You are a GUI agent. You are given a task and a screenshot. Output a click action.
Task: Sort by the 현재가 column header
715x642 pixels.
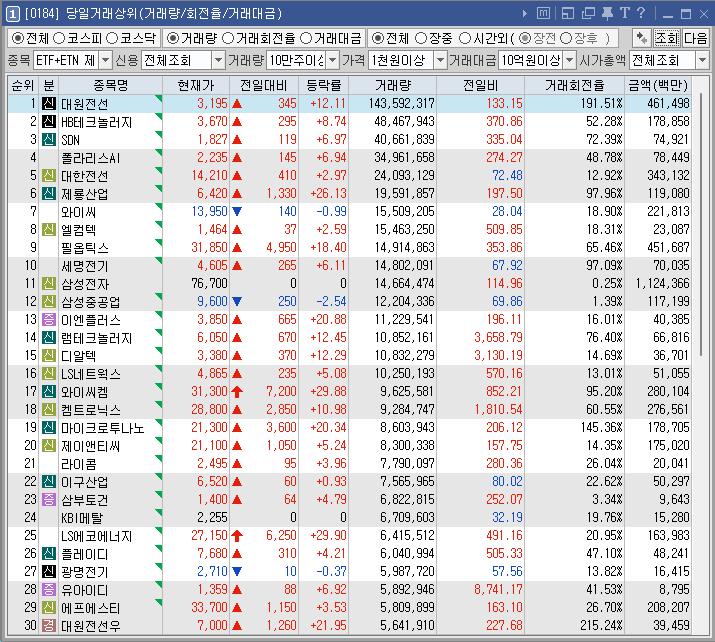click(x=196, y=85)
